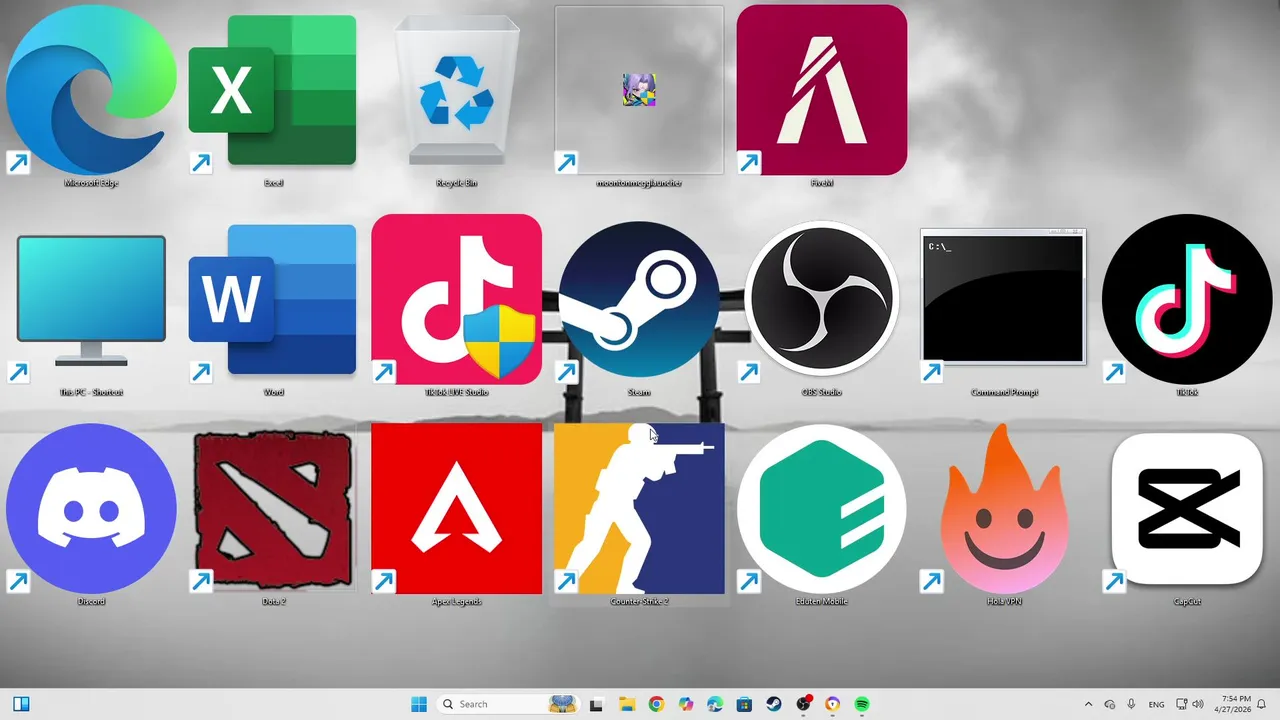Click the cloud sync tray icon

click(1109, 704)
